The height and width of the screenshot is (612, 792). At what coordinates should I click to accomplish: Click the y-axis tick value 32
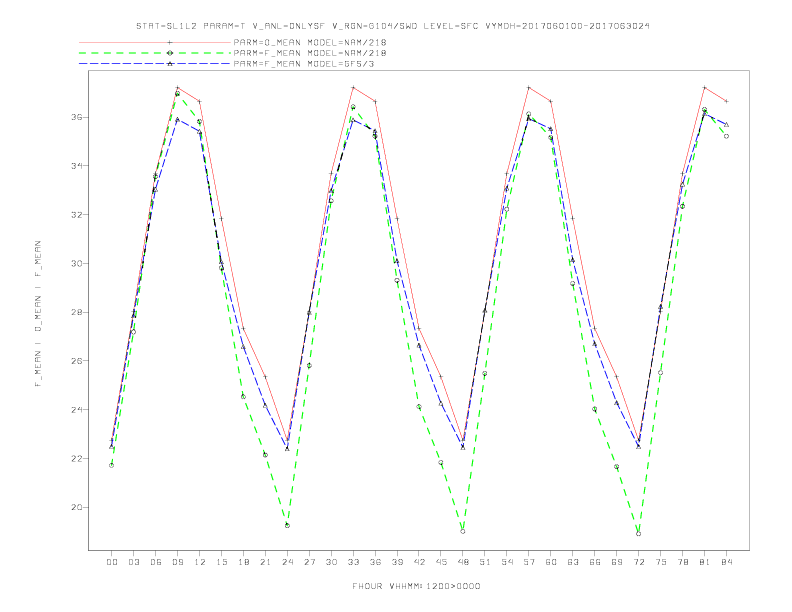(x=77, y=215)
